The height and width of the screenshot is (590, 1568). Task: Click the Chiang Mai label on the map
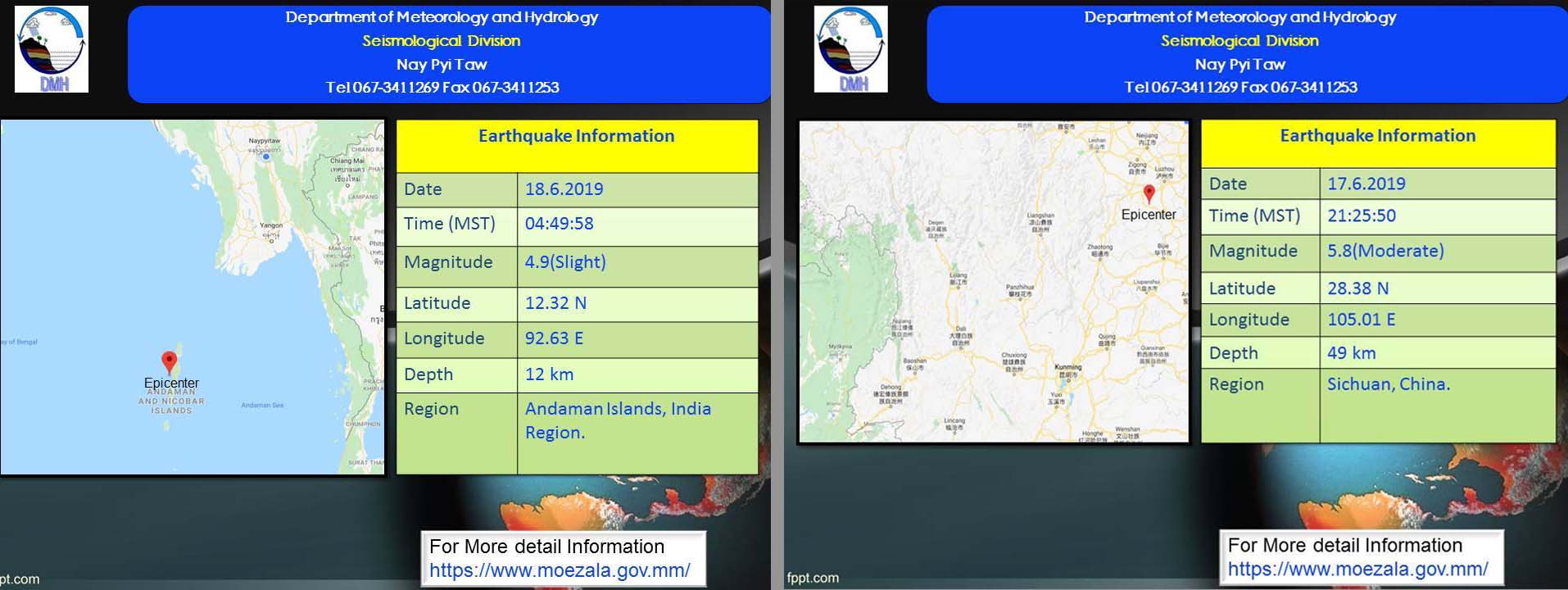pos(347,161)
